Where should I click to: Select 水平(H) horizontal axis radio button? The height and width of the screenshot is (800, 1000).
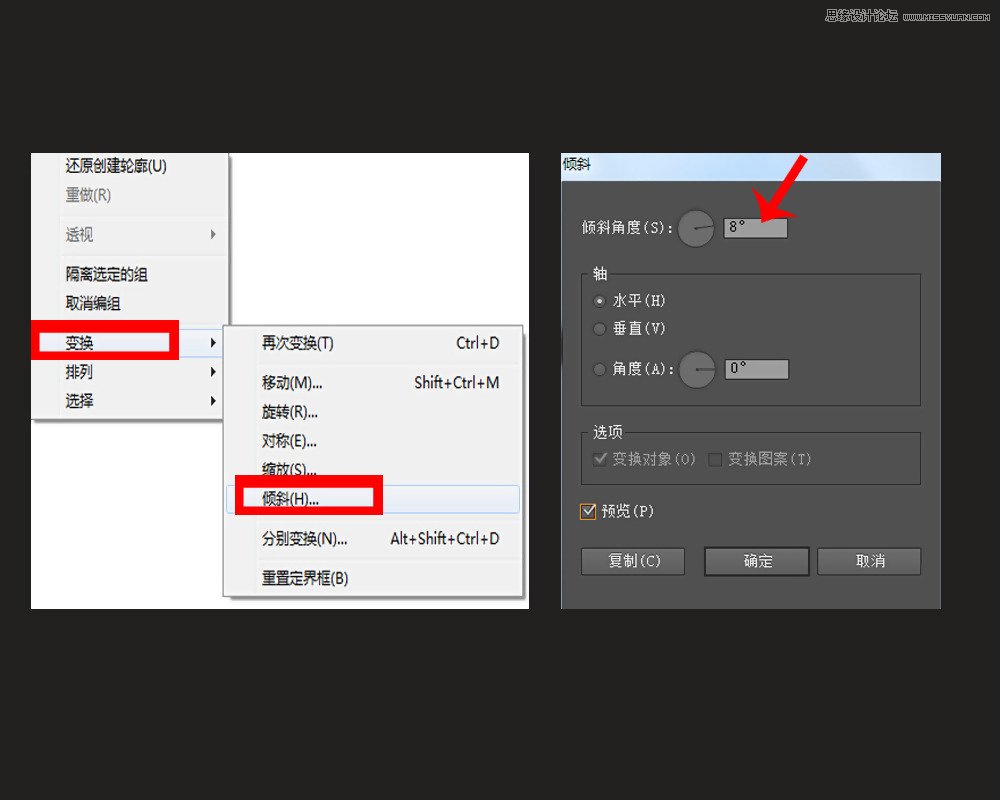[600, 300]
